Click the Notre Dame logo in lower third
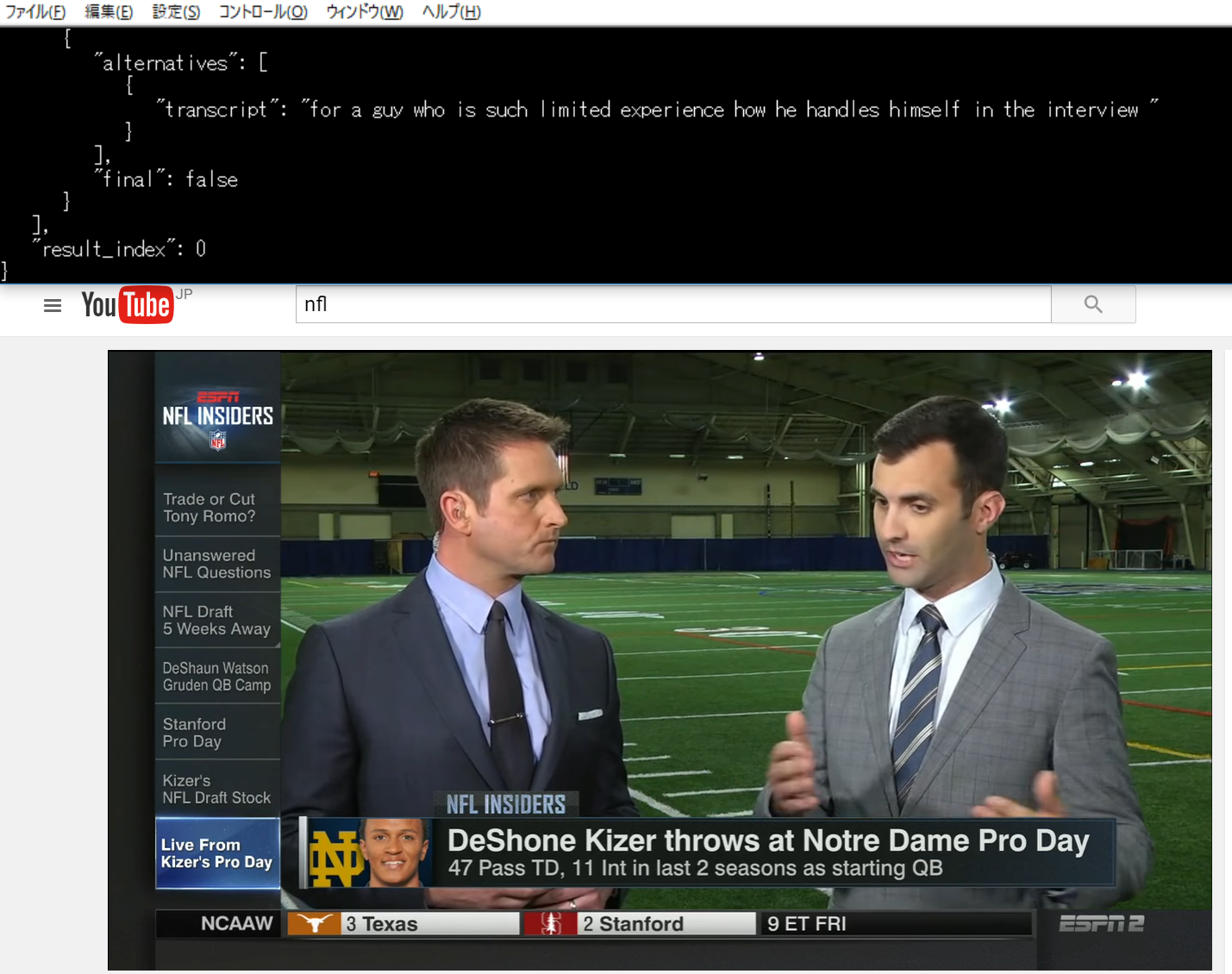 point(337,858)
